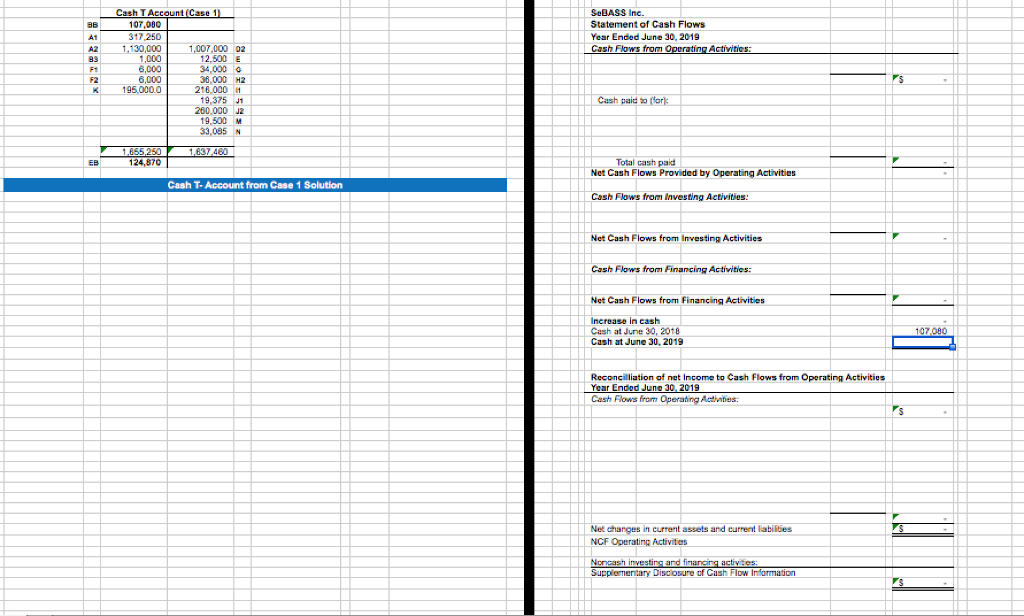Click "Net changes in current assets and current liabilities"
The width and height of the screenshot is (1024, 616).
coord(691,528)
